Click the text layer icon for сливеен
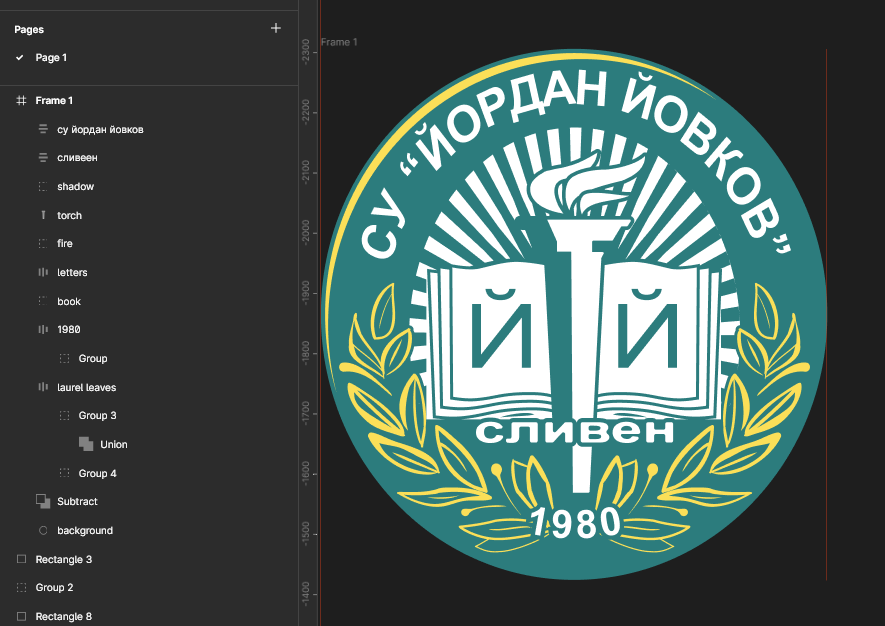 [x=43, y=157]
